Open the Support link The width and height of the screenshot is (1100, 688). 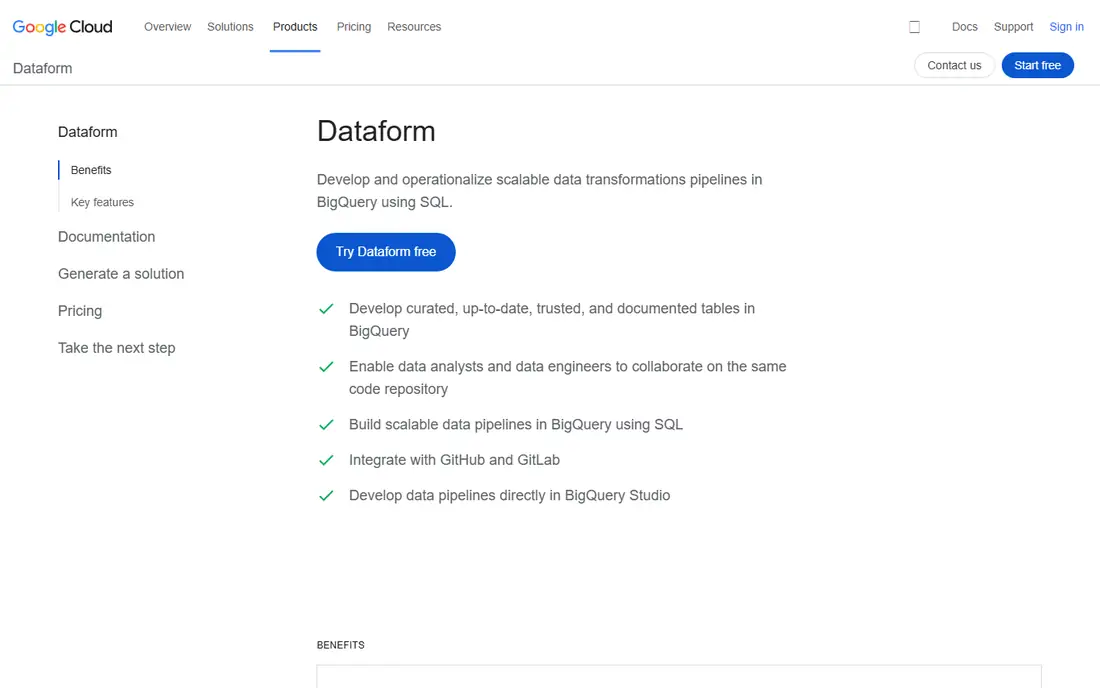point(1013,27)
